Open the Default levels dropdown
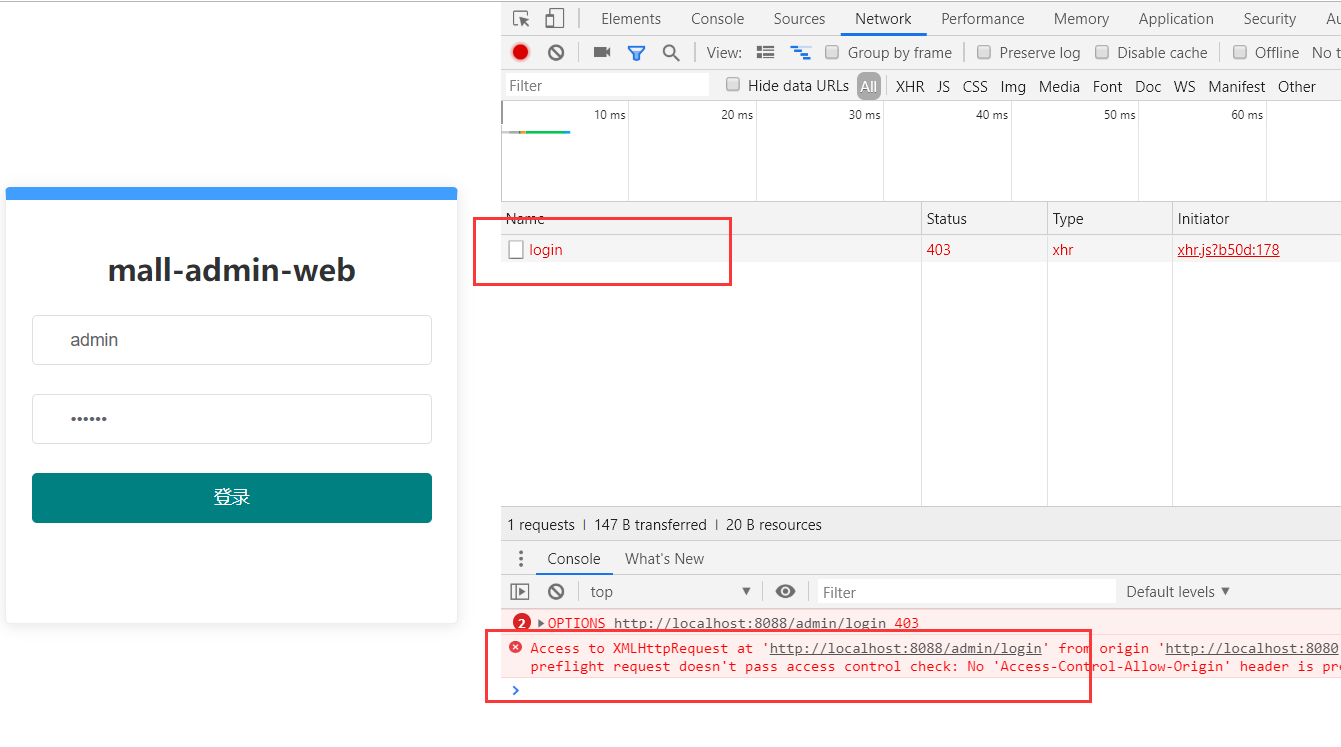1341x747 pixels. tap(1177, 591)
